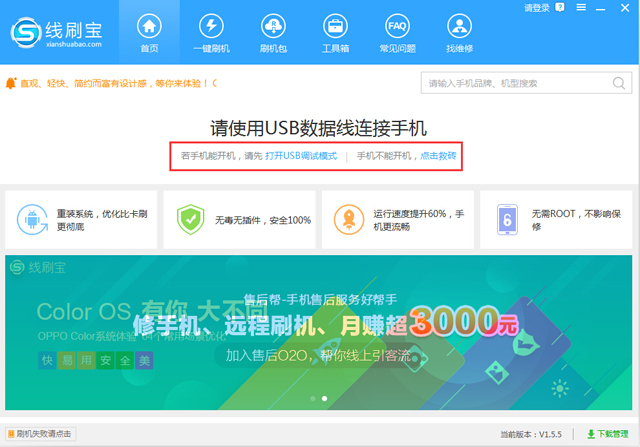Click the Android reinstall system icon
Screen dimensions: 640x447
coord(32,220)
